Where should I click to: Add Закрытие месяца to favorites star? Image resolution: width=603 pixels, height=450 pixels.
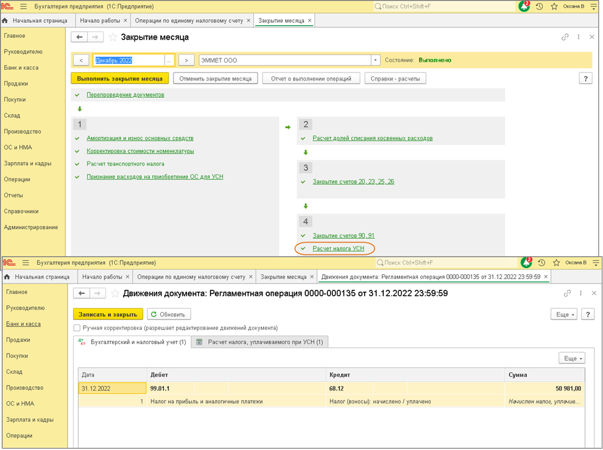pos(113,37)
